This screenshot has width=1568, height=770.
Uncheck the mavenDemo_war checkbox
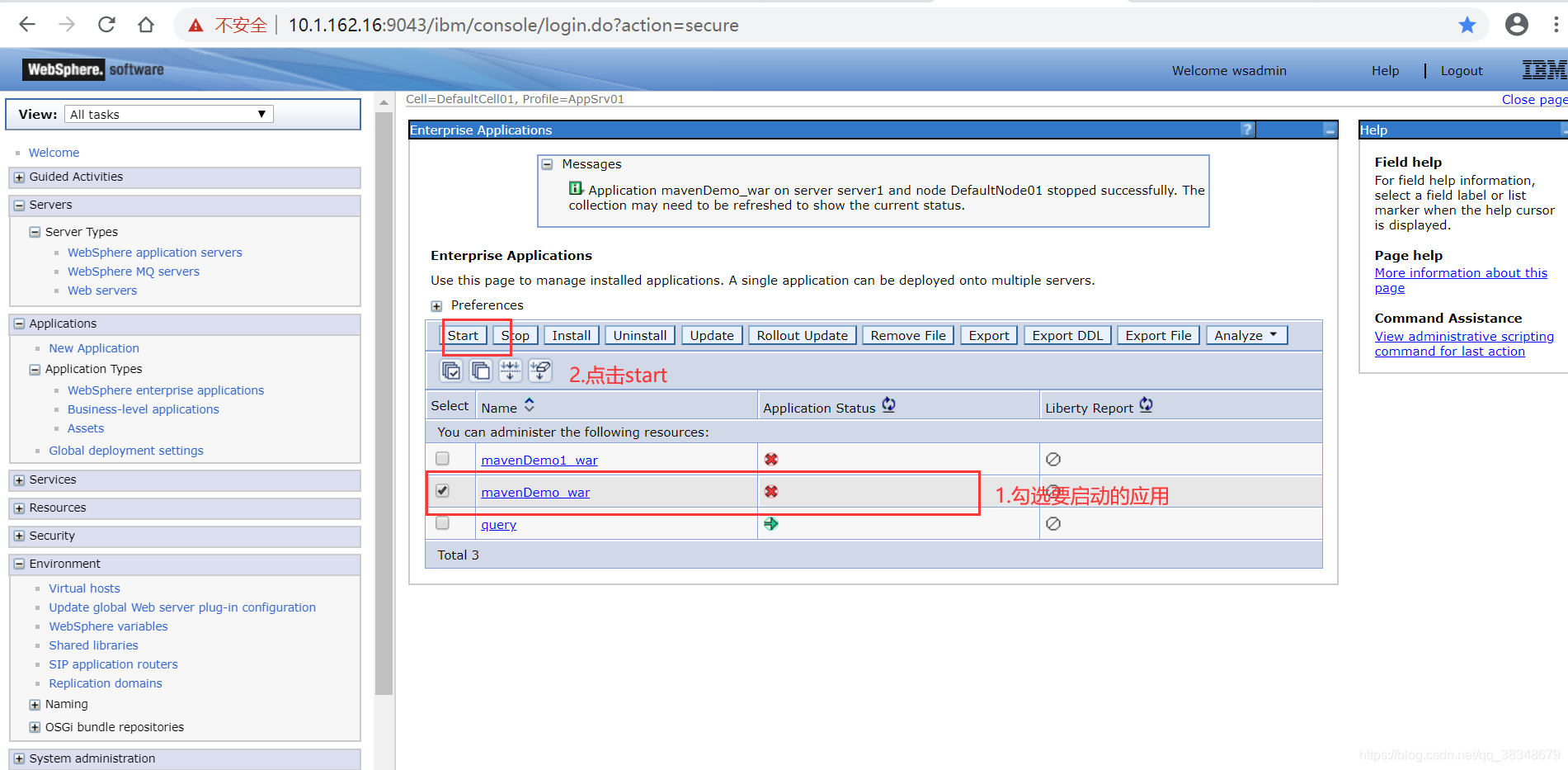(x=443, y=490)
